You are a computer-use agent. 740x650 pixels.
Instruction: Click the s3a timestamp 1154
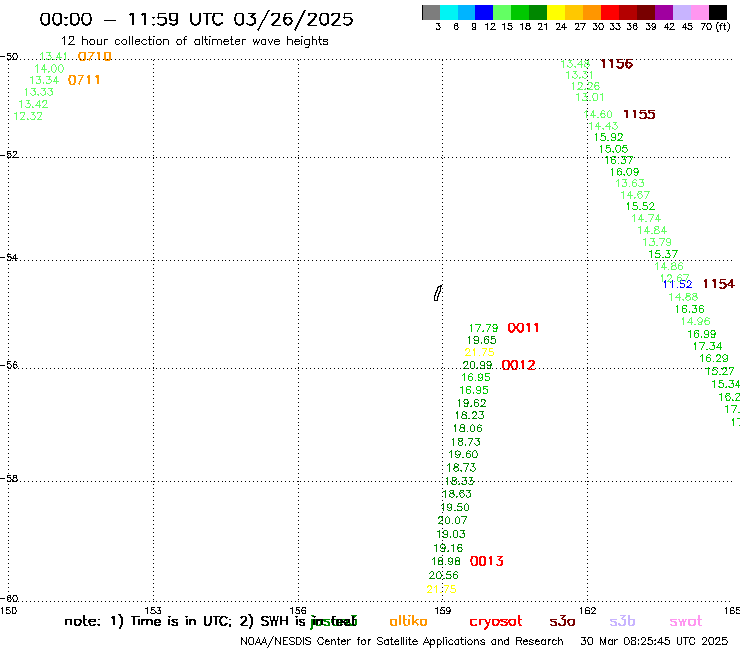click(x=718, y=284)
